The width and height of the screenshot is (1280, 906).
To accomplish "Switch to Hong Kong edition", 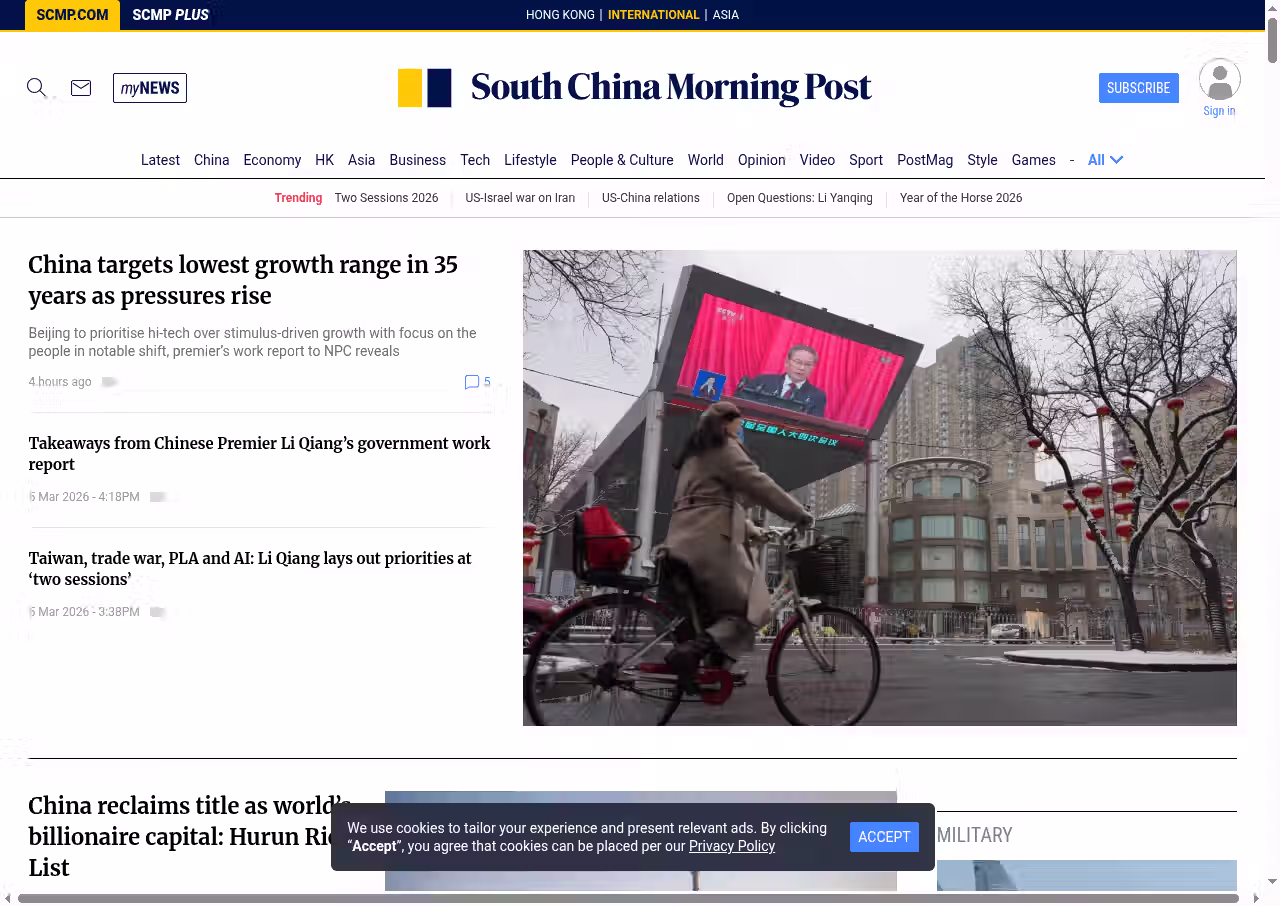I will [x=560, y=15].
